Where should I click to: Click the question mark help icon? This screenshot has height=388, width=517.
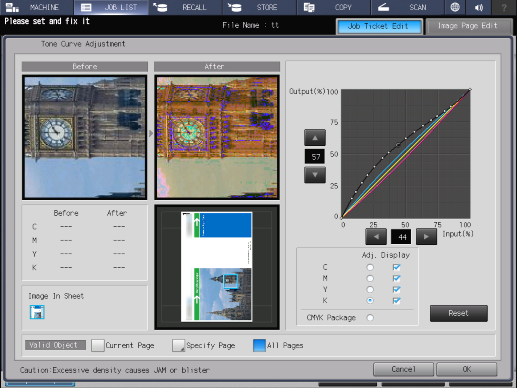(504, 7)
